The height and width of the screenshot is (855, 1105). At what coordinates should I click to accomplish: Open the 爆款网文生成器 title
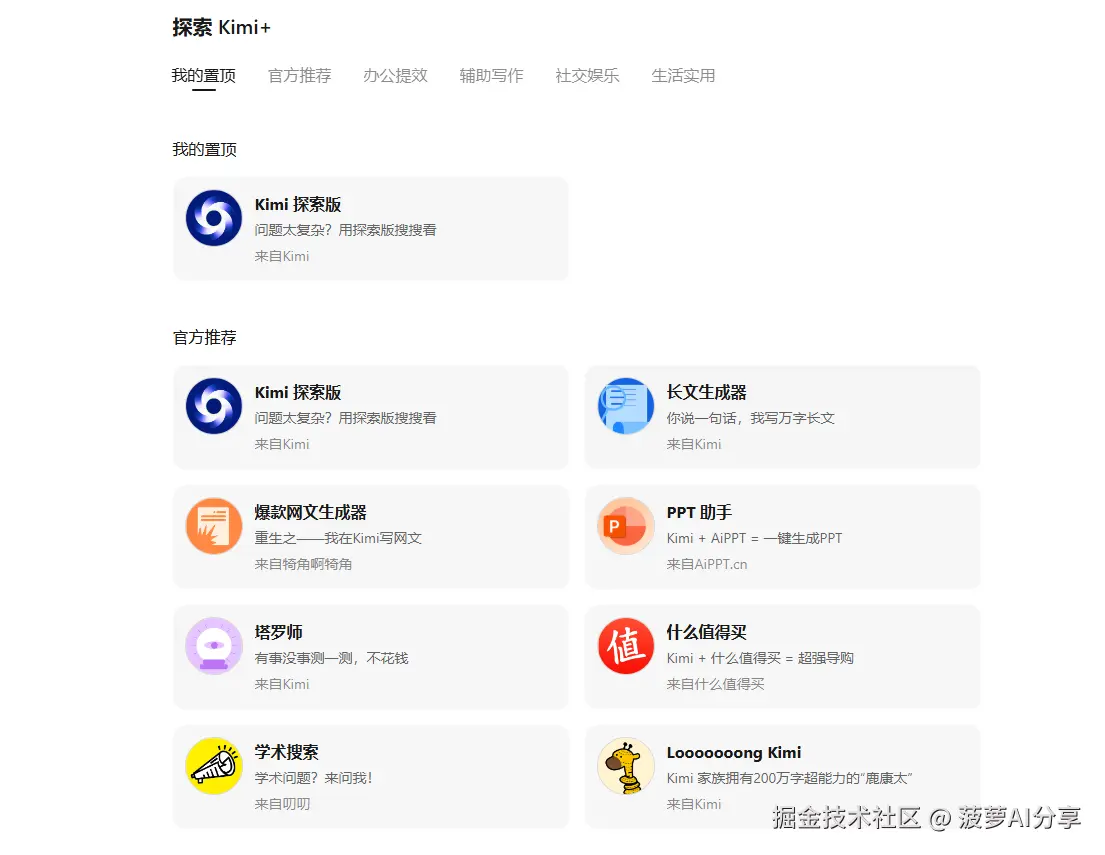pos(310,512)
